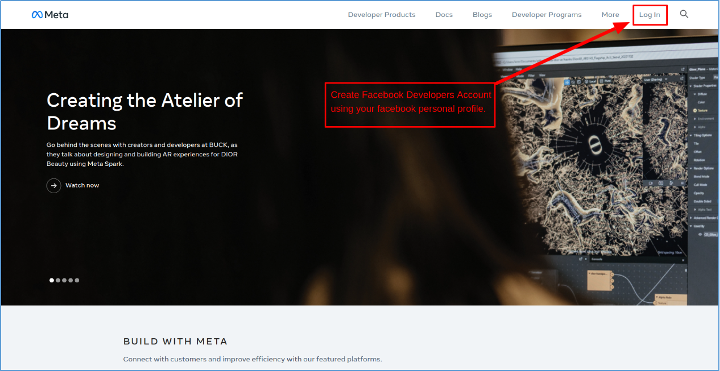Click the Meta logo

pyautogui.click(x=50, y=15)
